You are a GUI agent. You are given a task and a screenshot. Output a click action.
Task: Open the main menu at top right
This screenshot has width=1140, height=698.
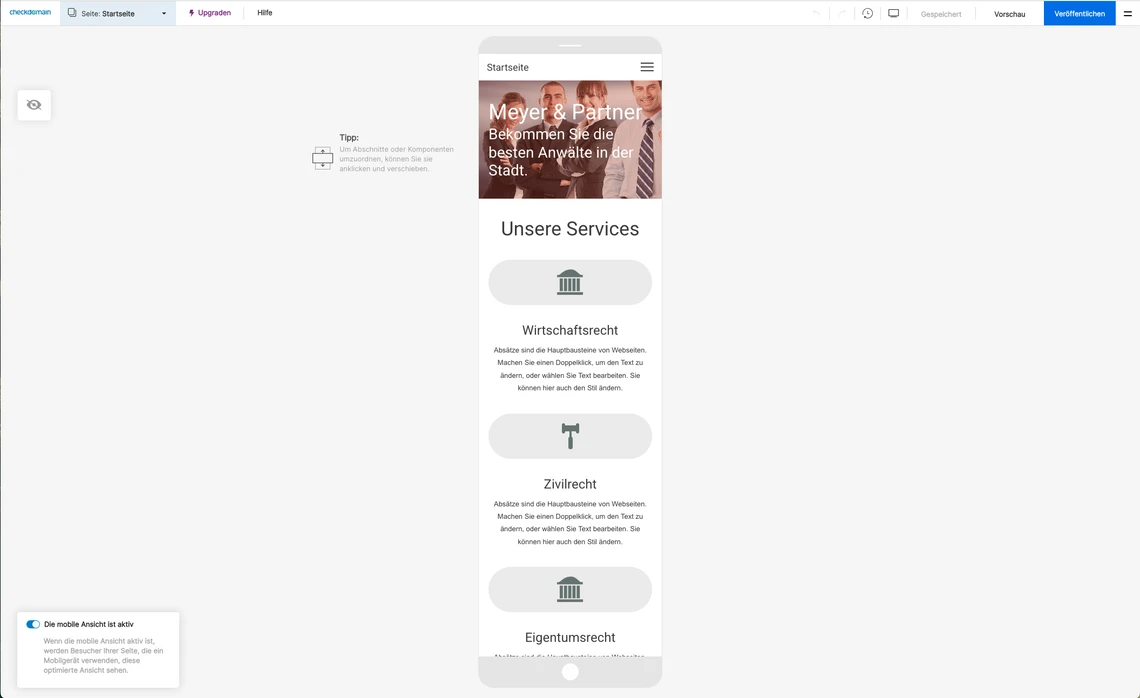(1128, 13)
